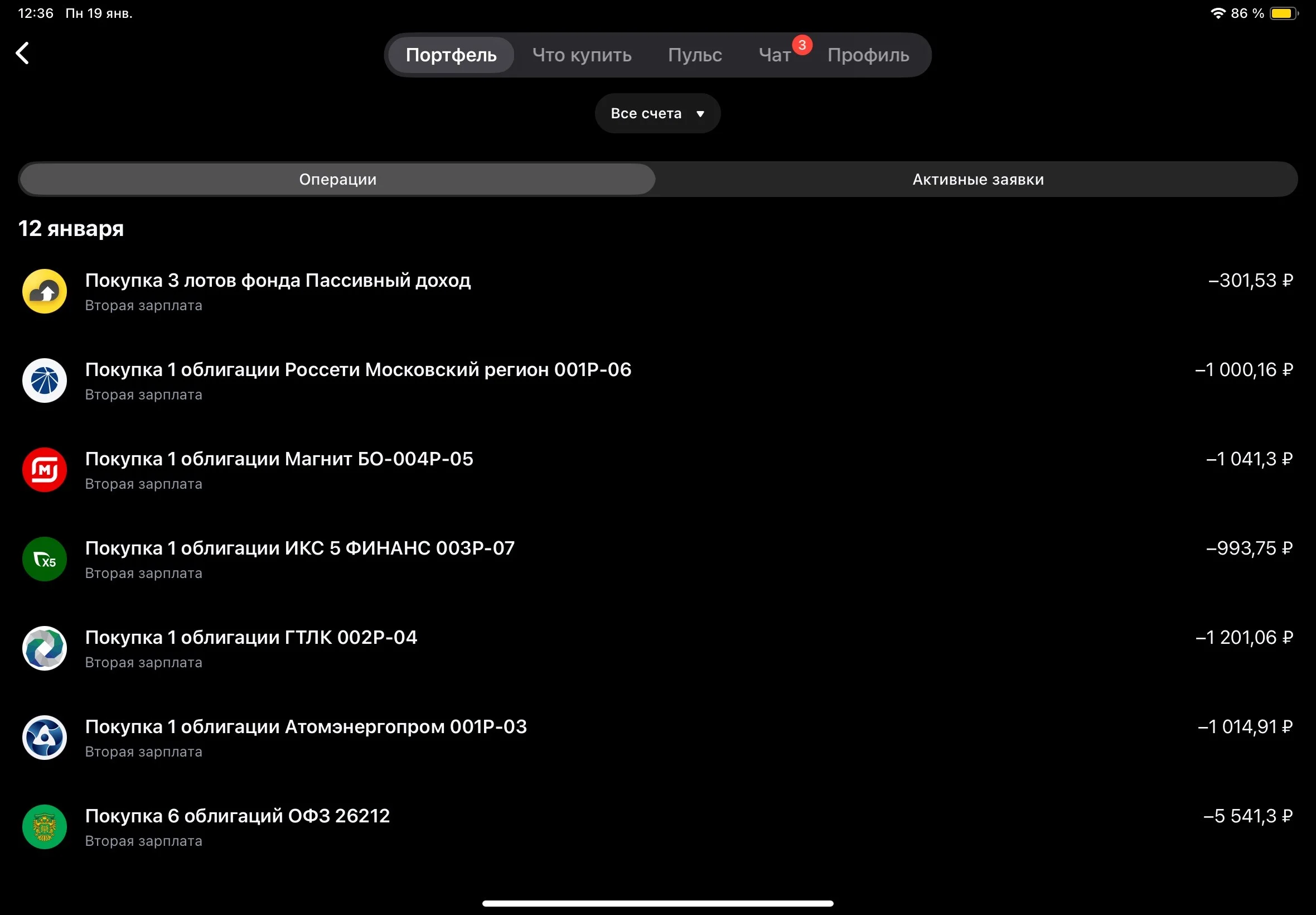Viewport: 1316px width, 915px height.
Task: Tap the amount −5 541,3 ₽
Action: pyautogui.click(x=1248, y=816)
